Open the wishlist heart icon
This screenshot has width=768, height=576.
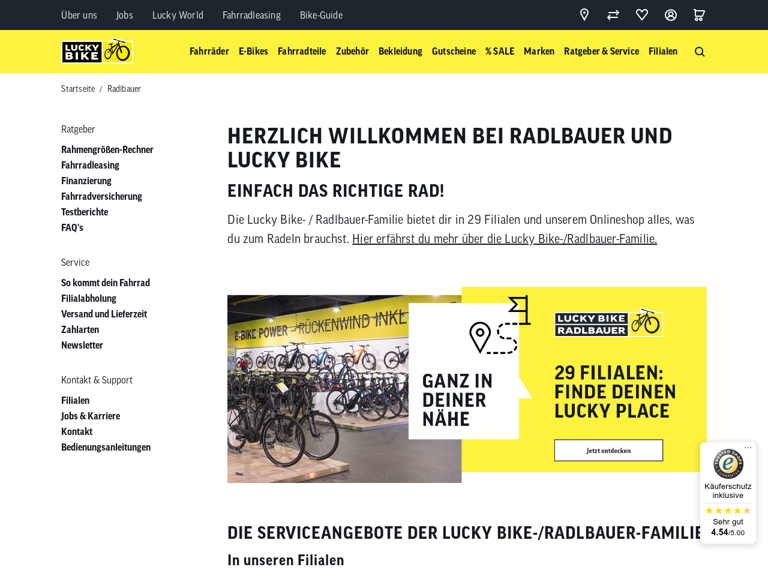[642, 15]
